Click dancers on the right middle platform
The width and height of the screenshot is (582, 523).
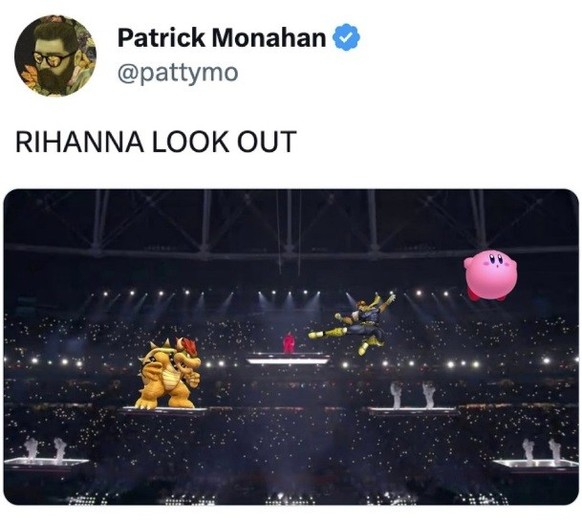pyautogui.click(x=413, y=395)
